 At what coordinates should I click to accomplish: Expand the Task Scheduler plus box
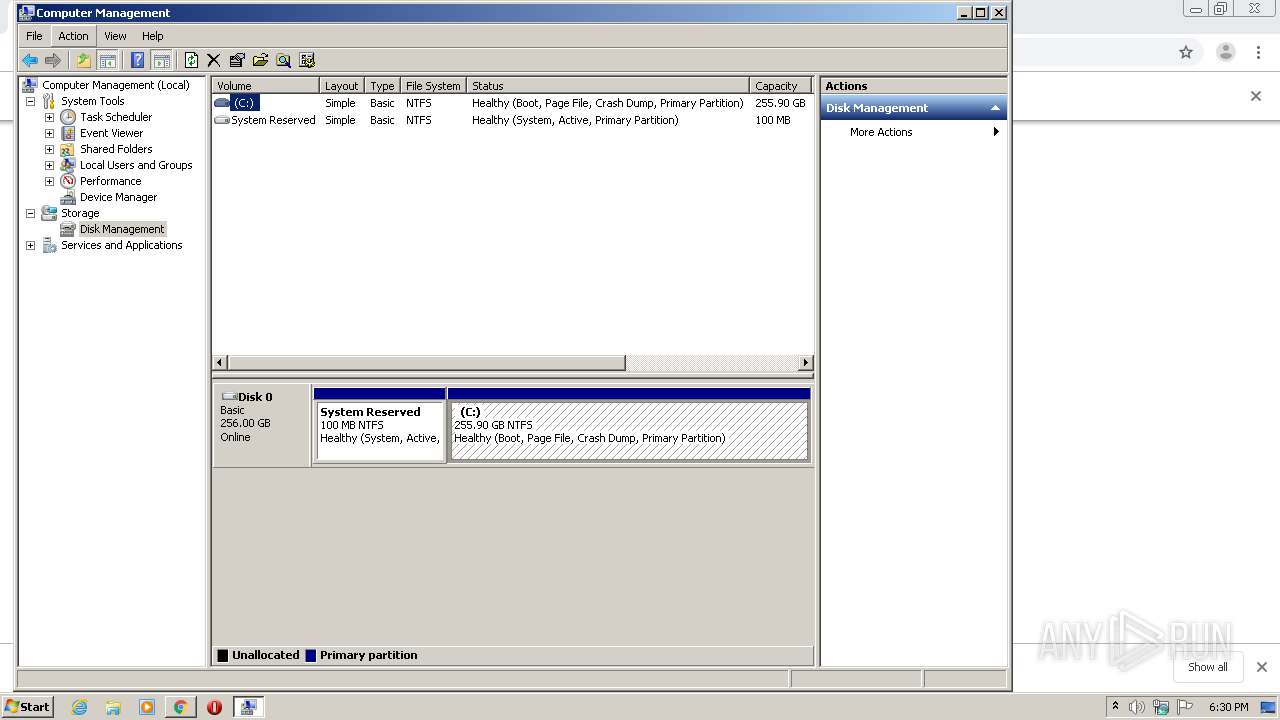pos(49,117)
